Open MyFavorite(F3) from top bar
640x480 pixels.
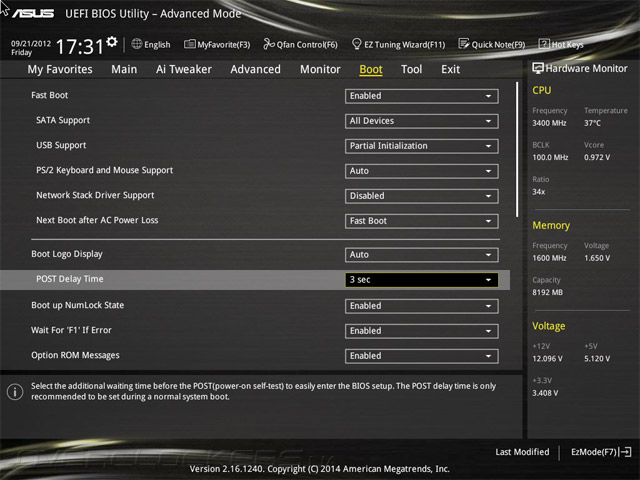click(217, 44)
